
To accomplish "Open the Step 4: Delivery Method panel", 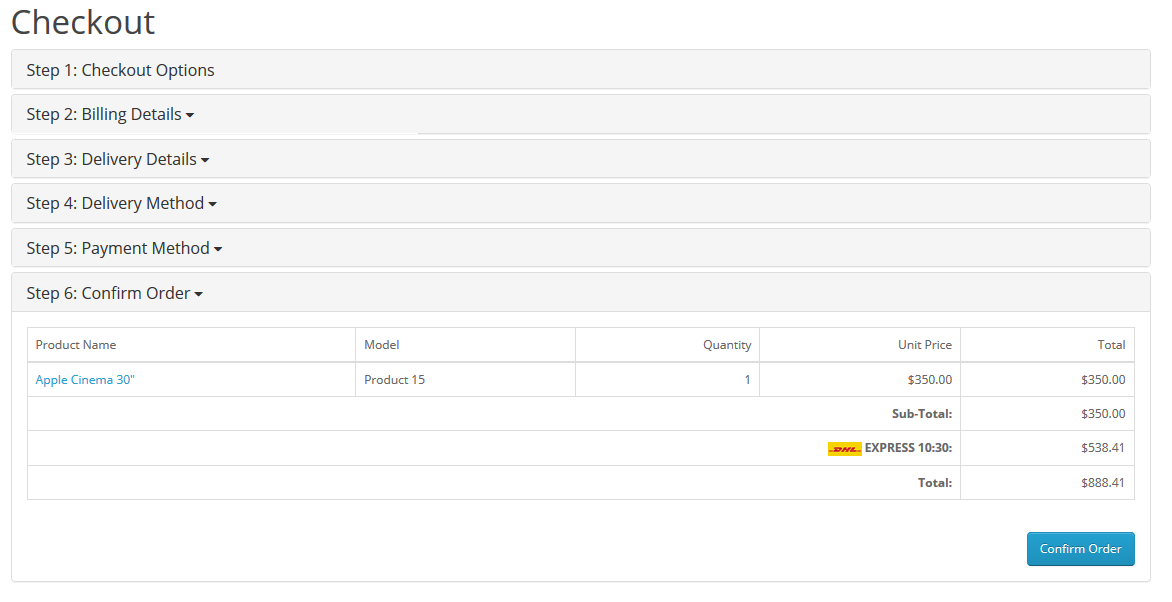I will 121,203.
